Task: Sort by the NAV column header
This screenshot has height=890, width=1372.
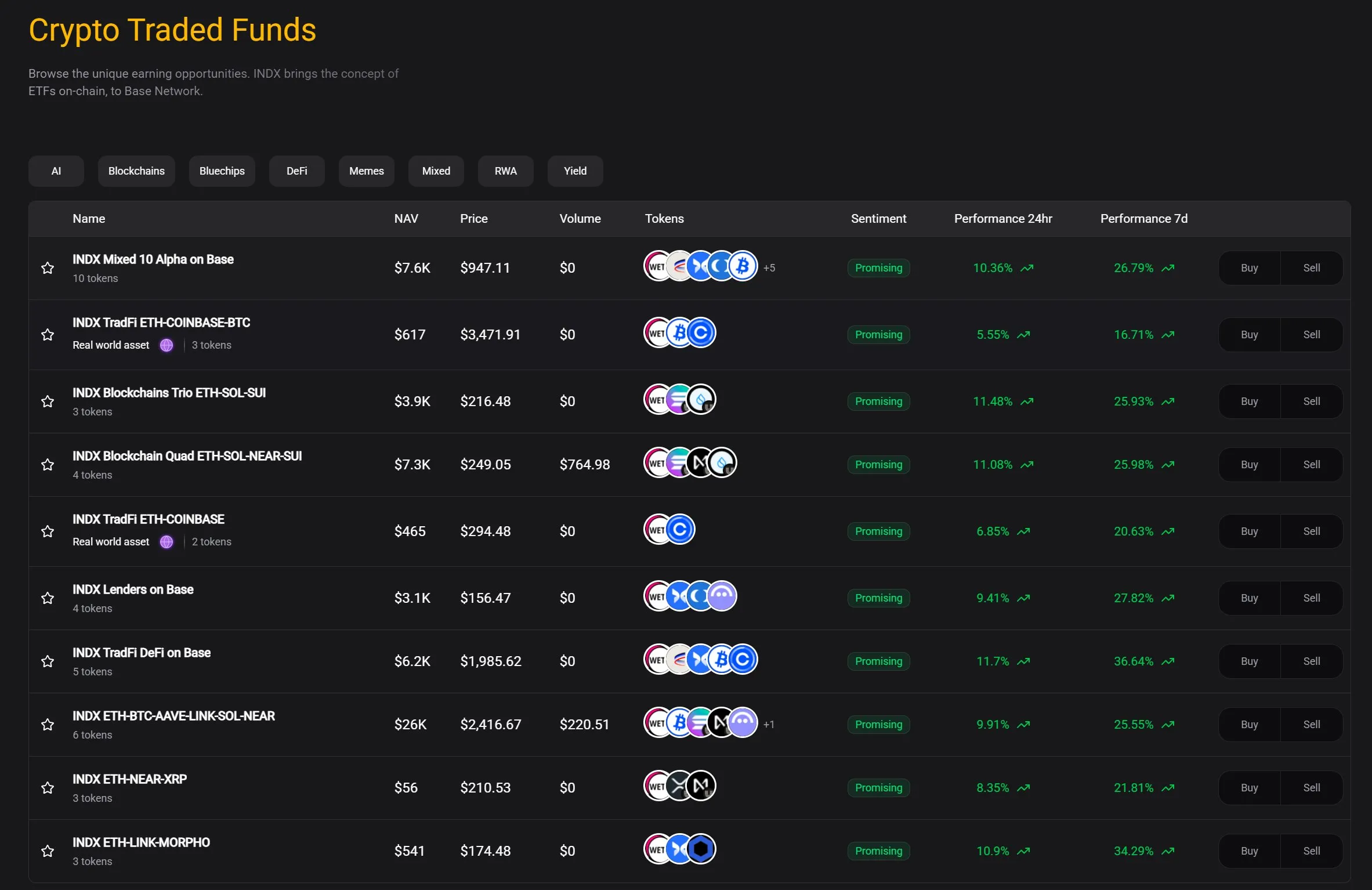Action: [x=406, y=219]
